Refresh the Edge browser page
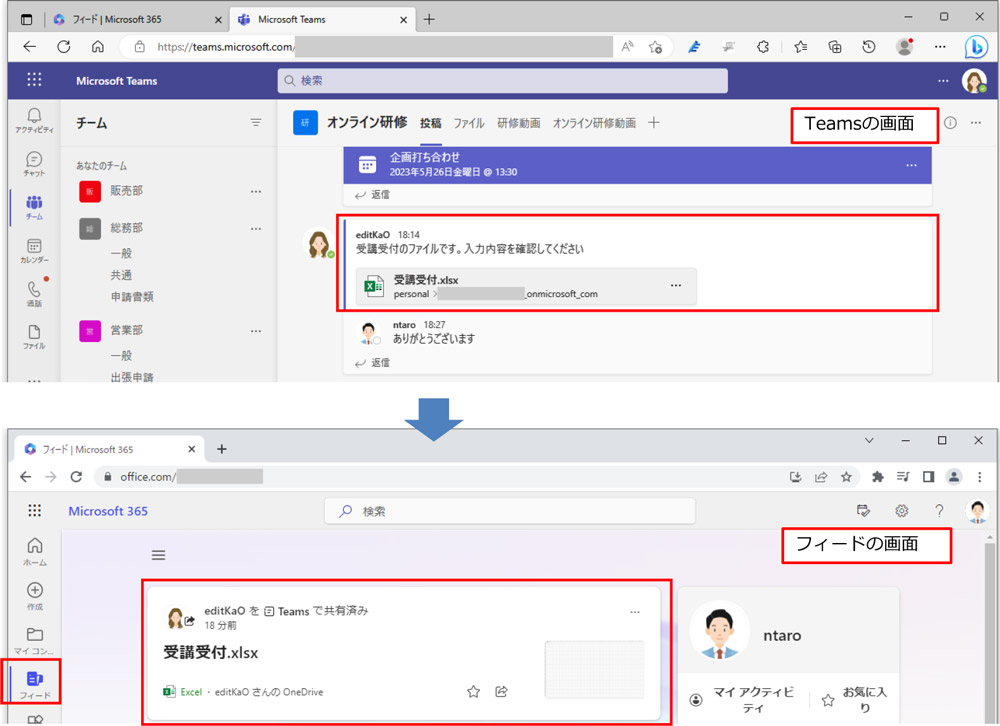Image resolution: width=1000 pixels, height=726 pixels. [64, 46]
